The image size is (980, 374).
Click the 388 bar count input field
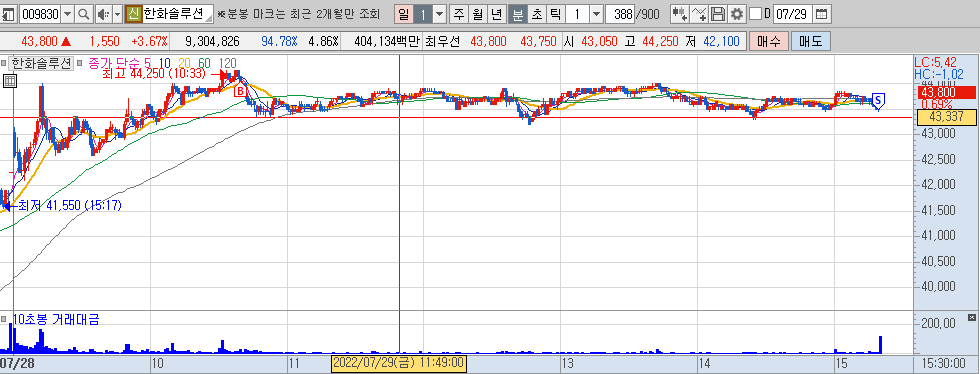tap(621, 14)
